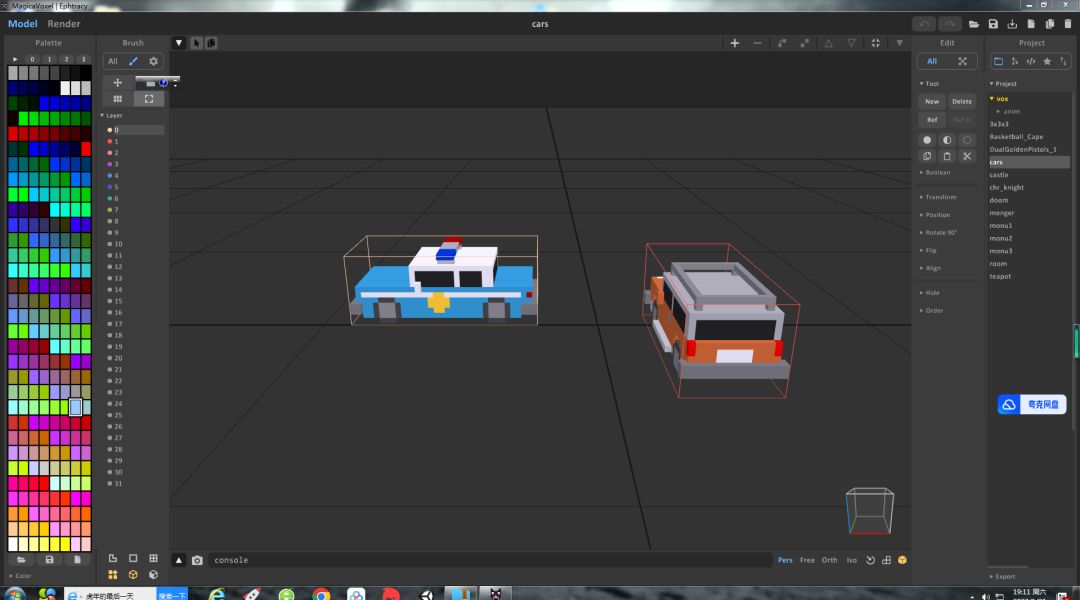The width and height of the screenshot is (1080, 600).
Task: Pick the bright red palette swatch
Action: 86,149
